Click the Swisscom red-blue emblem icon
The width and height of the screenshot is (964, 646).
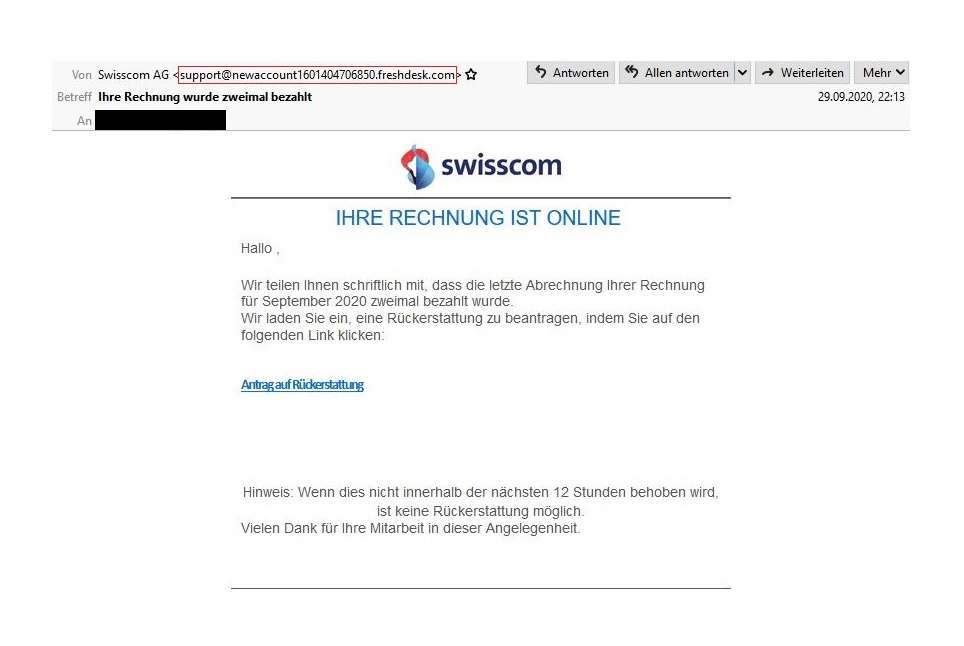click(418, 167)
